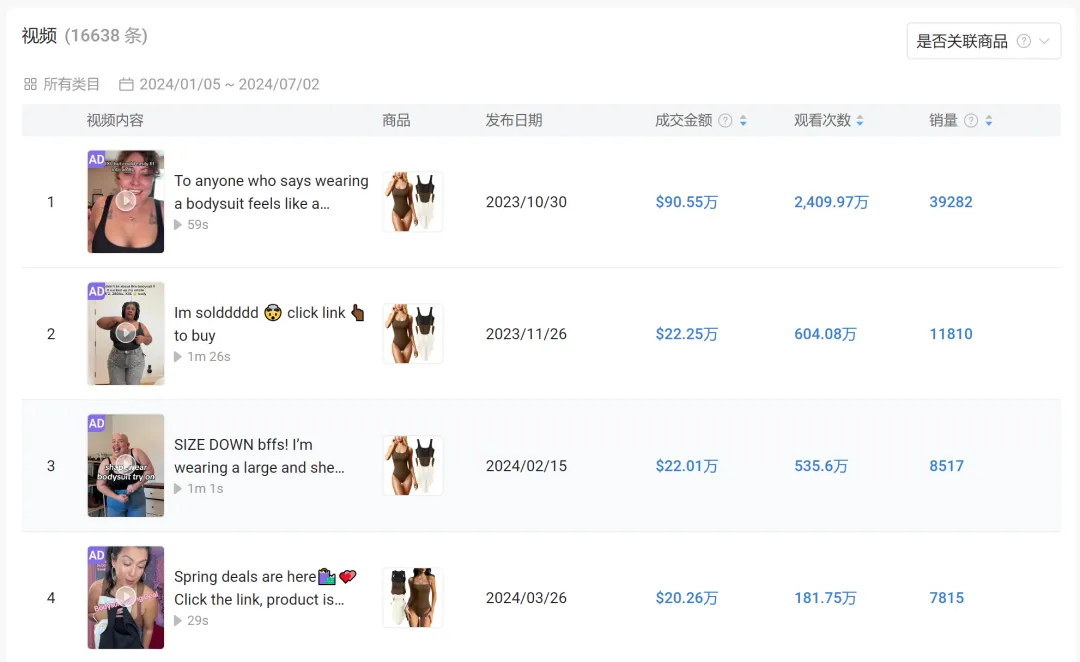This screenshot has height=662, width=1080.
Task: Click the $90.55万 sales amount
Action: tap(686, 202)
